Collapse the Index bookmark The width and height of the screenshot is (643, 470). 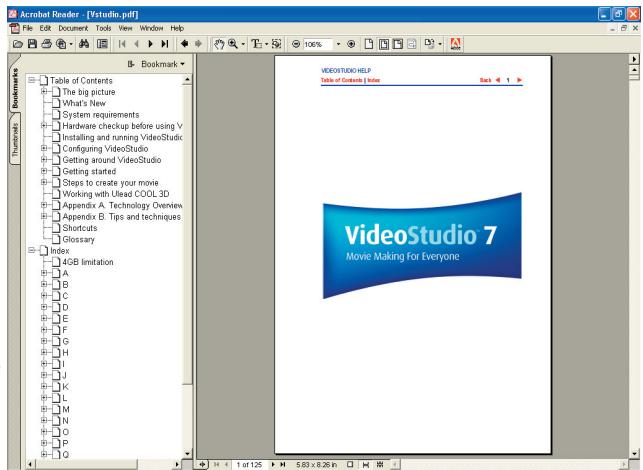(32, 250)
